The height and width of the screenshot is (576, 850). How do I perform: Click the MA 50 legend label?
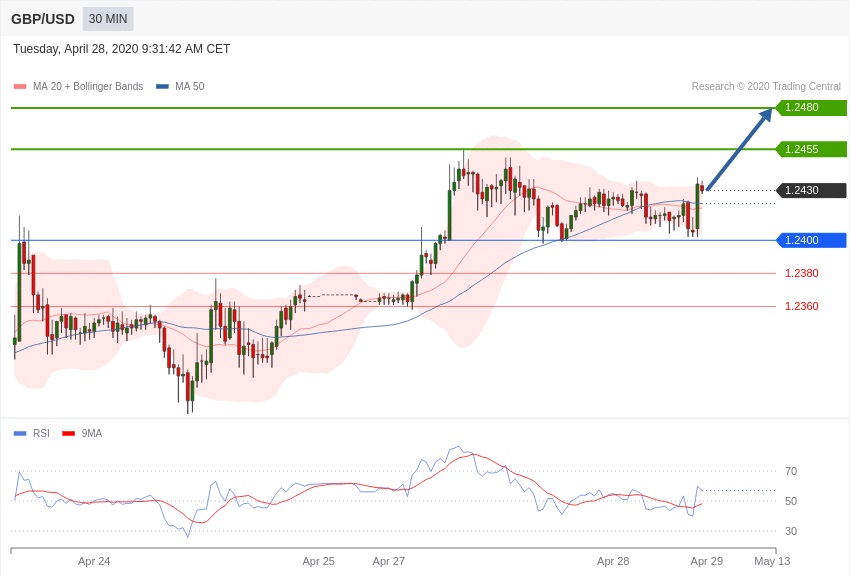coord(189,86)
